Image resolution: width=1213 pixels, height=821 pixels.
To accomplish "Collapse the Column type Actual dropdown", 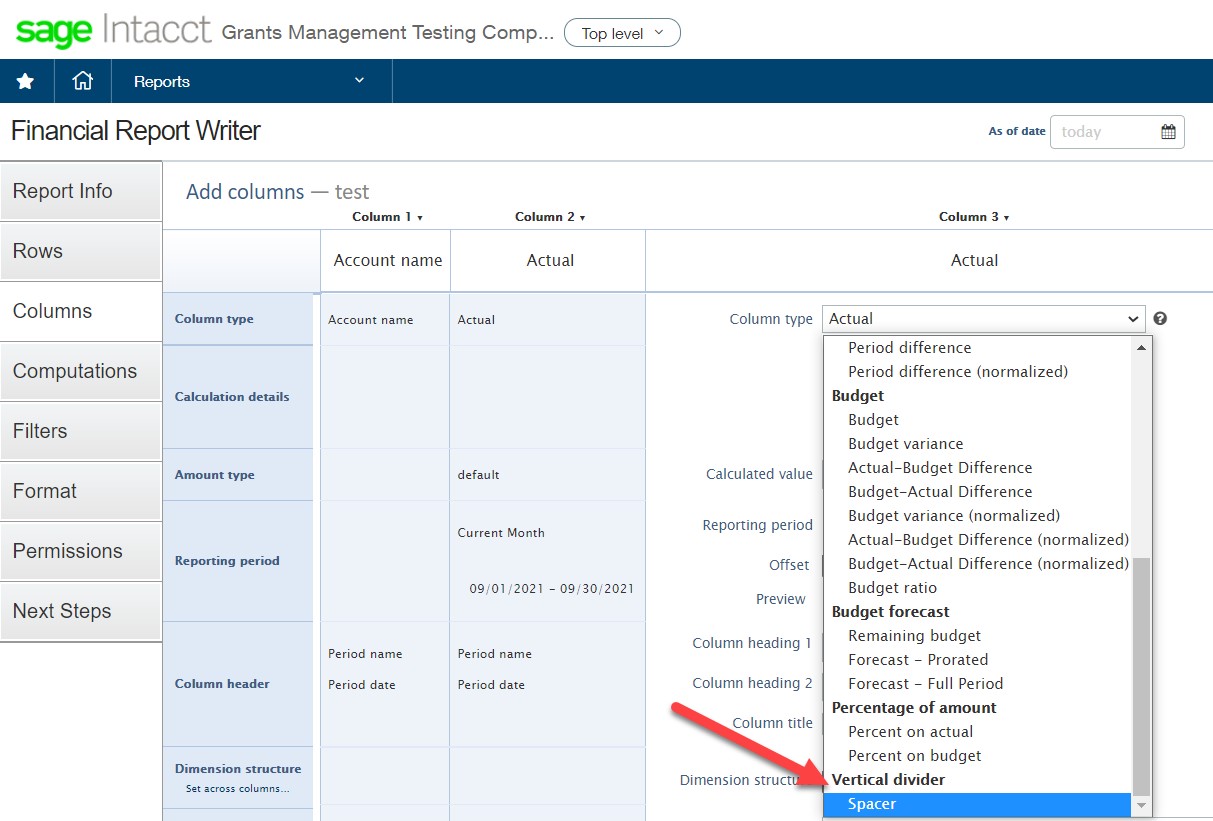I will pyautogui.click(x=982, y=319).
